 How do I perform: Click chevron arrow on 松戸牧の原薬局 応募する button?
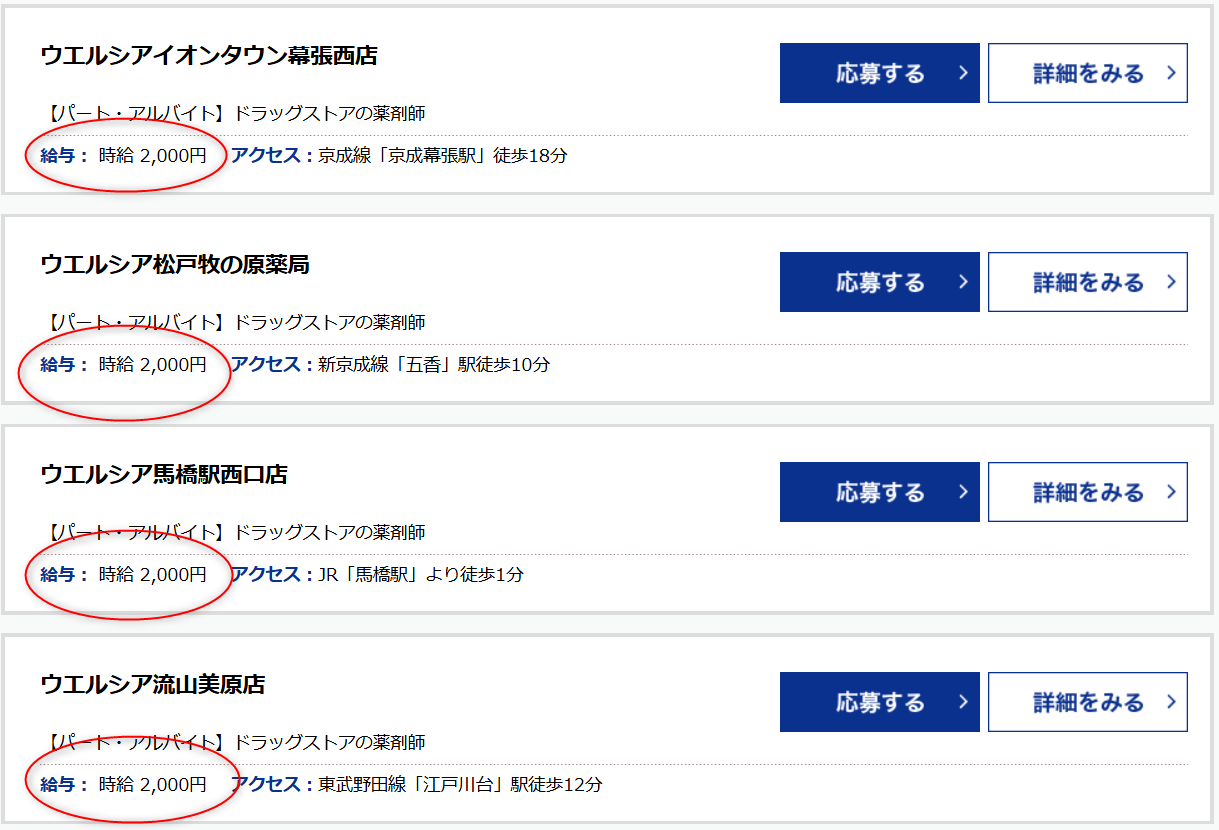[963, 282]
